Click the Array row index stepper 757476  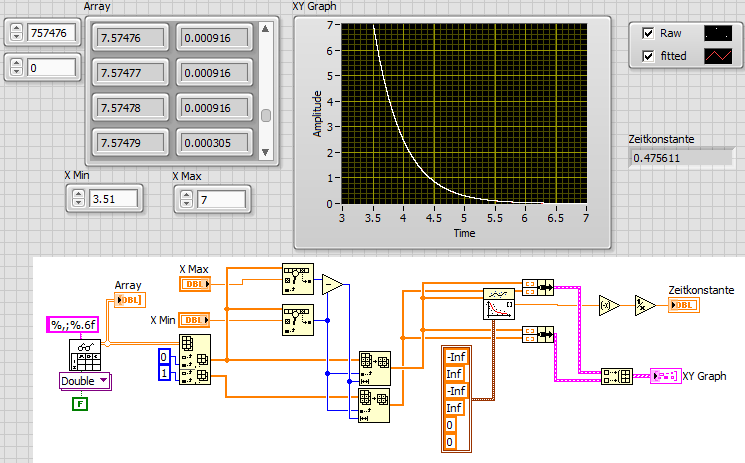(x=17, y=32)
